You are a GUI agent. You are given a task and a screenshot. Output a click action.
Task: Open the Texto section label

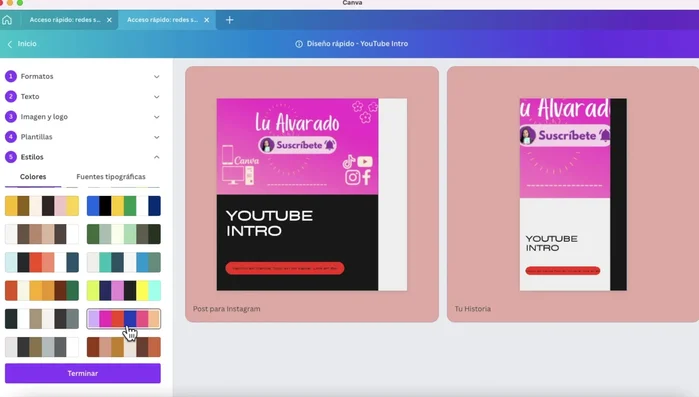(x=30, y=96)
